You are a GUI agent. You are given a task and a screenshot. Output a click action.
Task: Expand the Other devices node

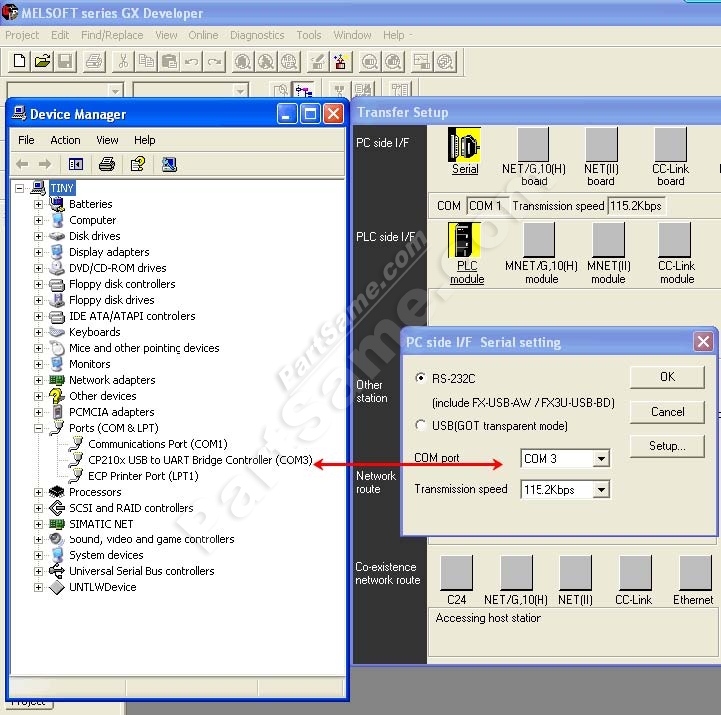(38, 396)
